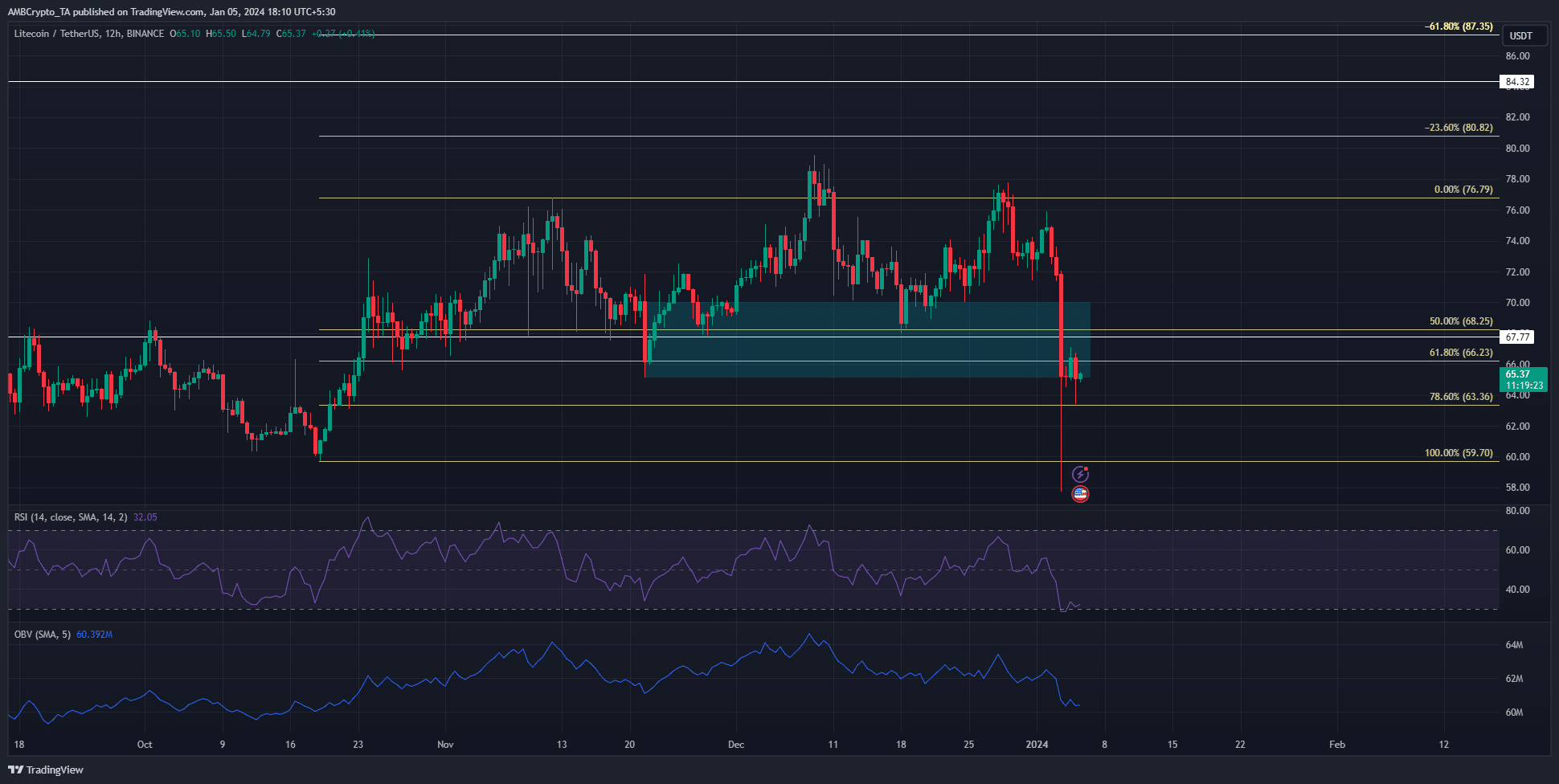Viewport: 1559px width, 784px height.
Task: Select the RSI indicator legend
Action: [x=71, y=517]
